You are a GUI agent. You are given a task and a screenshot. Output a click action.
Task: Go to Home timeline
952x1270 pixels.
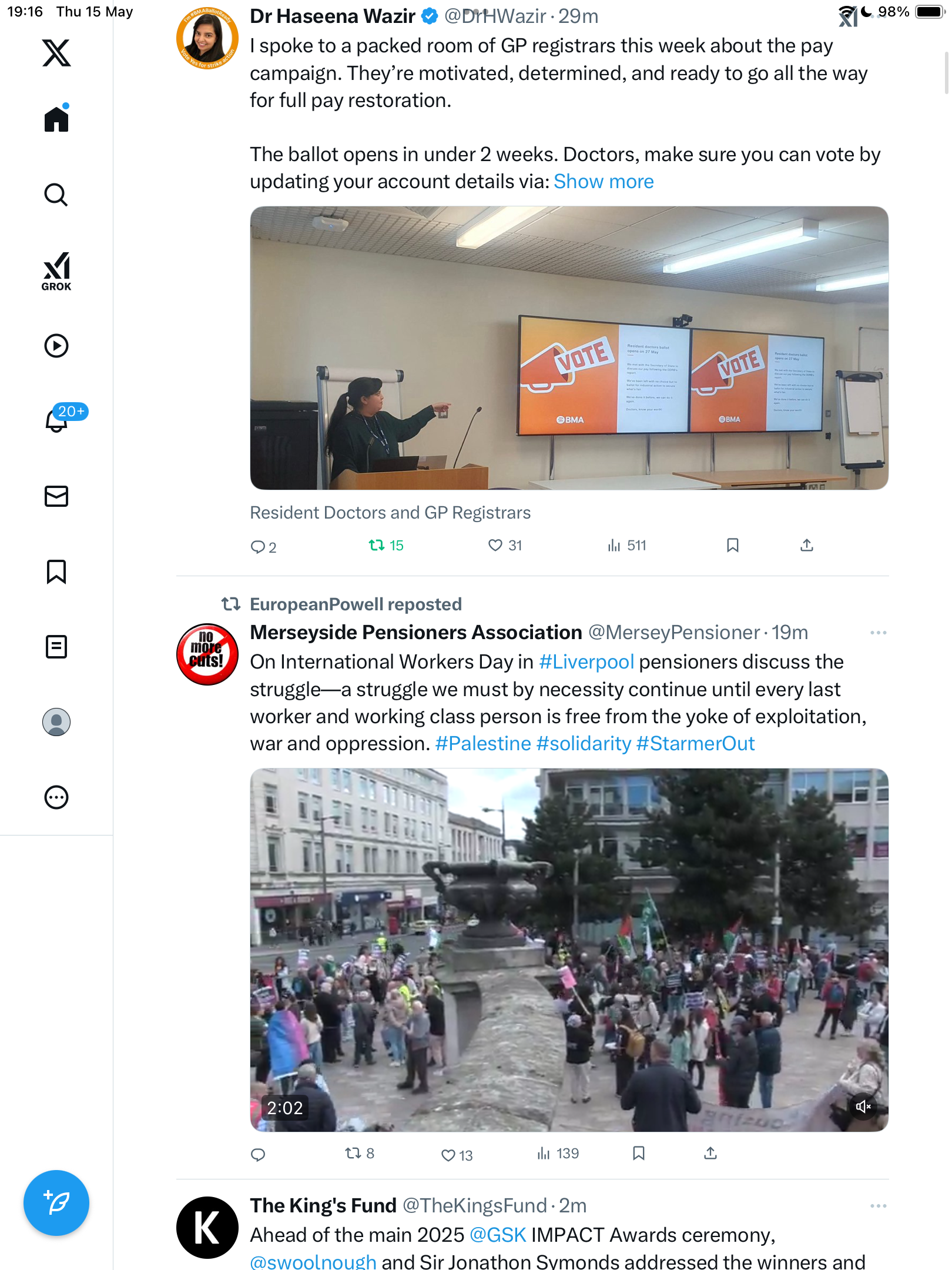[x=56, y=119]
